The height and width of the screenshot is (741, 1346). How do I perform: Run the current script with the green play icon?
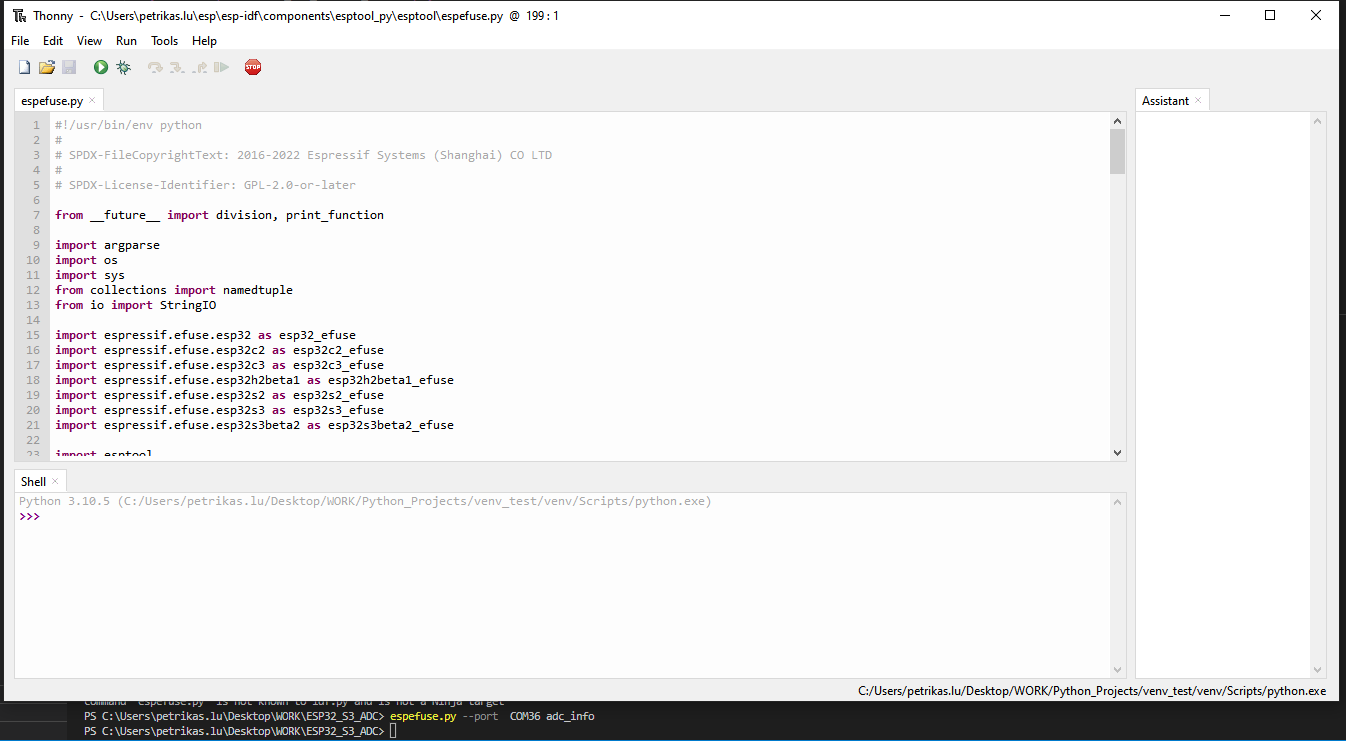tap(100, 66)
